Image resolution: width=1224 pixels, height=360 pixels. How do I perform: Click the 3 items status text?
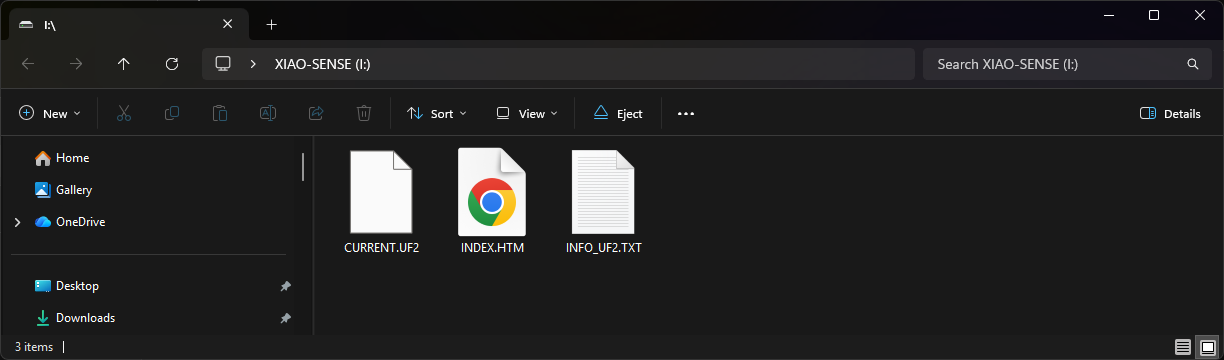[34, 347]
